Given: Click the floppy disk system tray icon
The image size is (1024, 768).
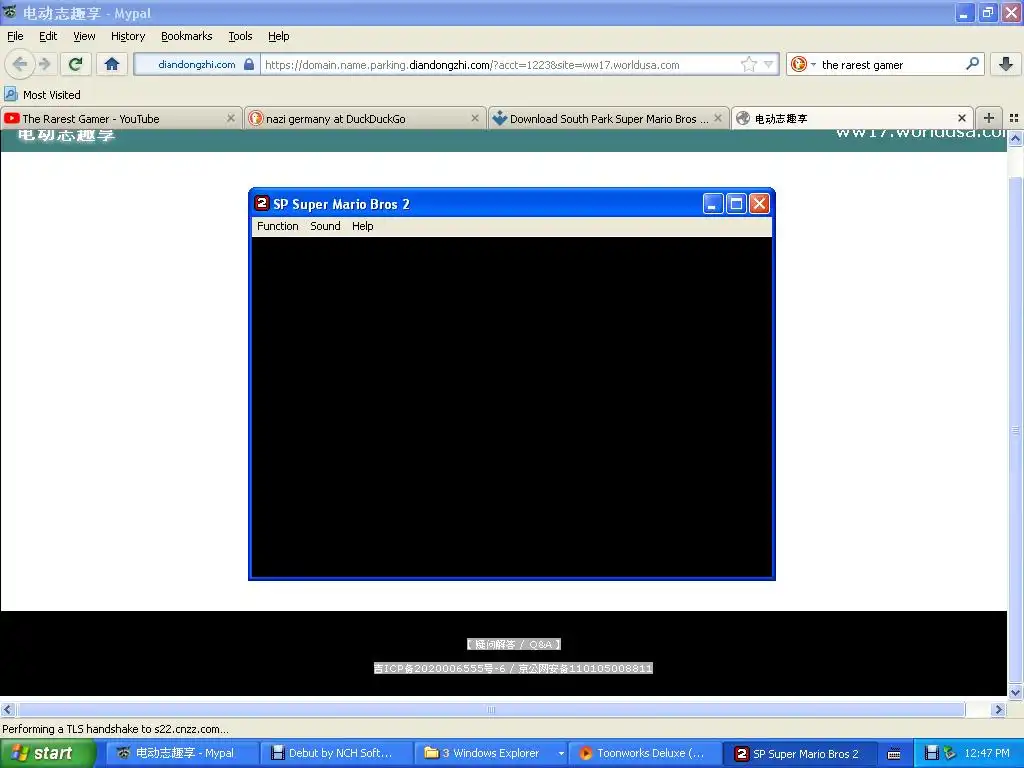Looking at the screenshot, I should (x=932, y=753).
